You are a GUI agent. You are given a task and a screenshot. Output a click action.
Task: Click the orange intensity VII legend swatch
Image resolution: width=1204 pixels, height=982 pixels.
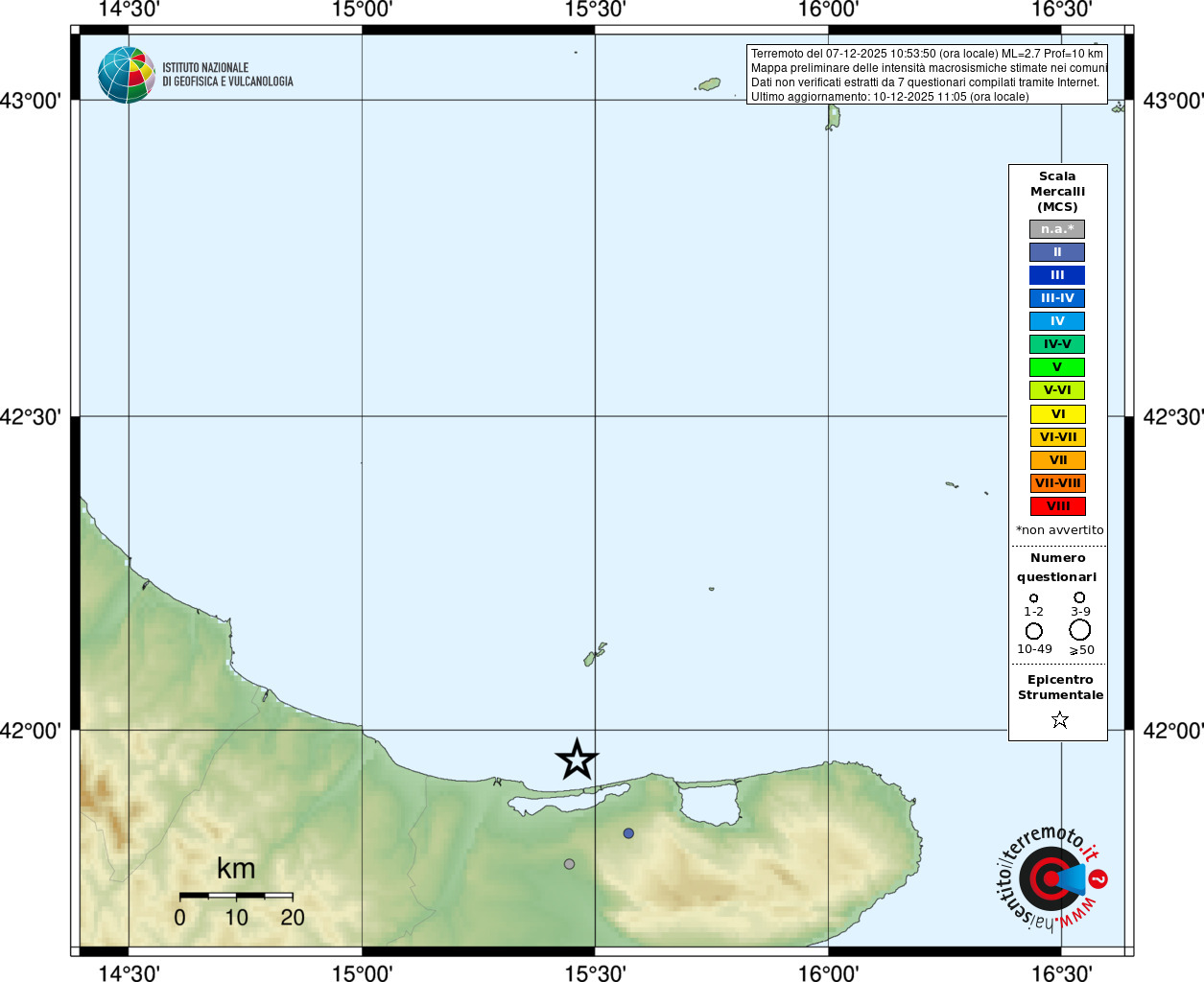tap(1057, 460)
